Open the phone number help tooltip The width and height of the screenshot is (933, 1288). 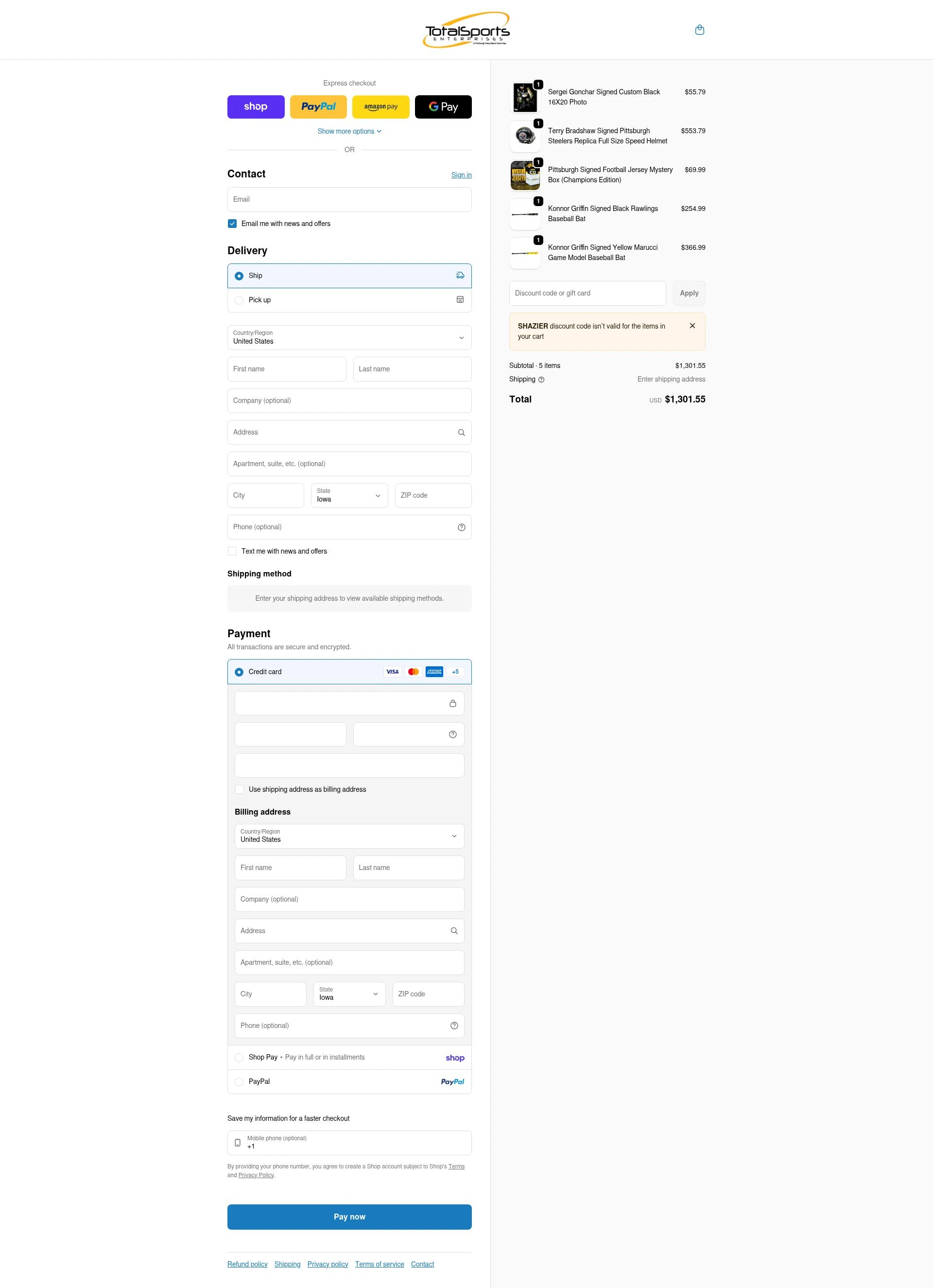[x=461, y=527]
